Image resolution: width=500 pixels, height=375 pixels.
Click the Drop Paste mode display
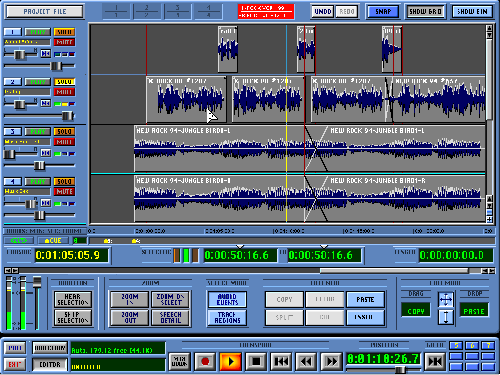474,311
